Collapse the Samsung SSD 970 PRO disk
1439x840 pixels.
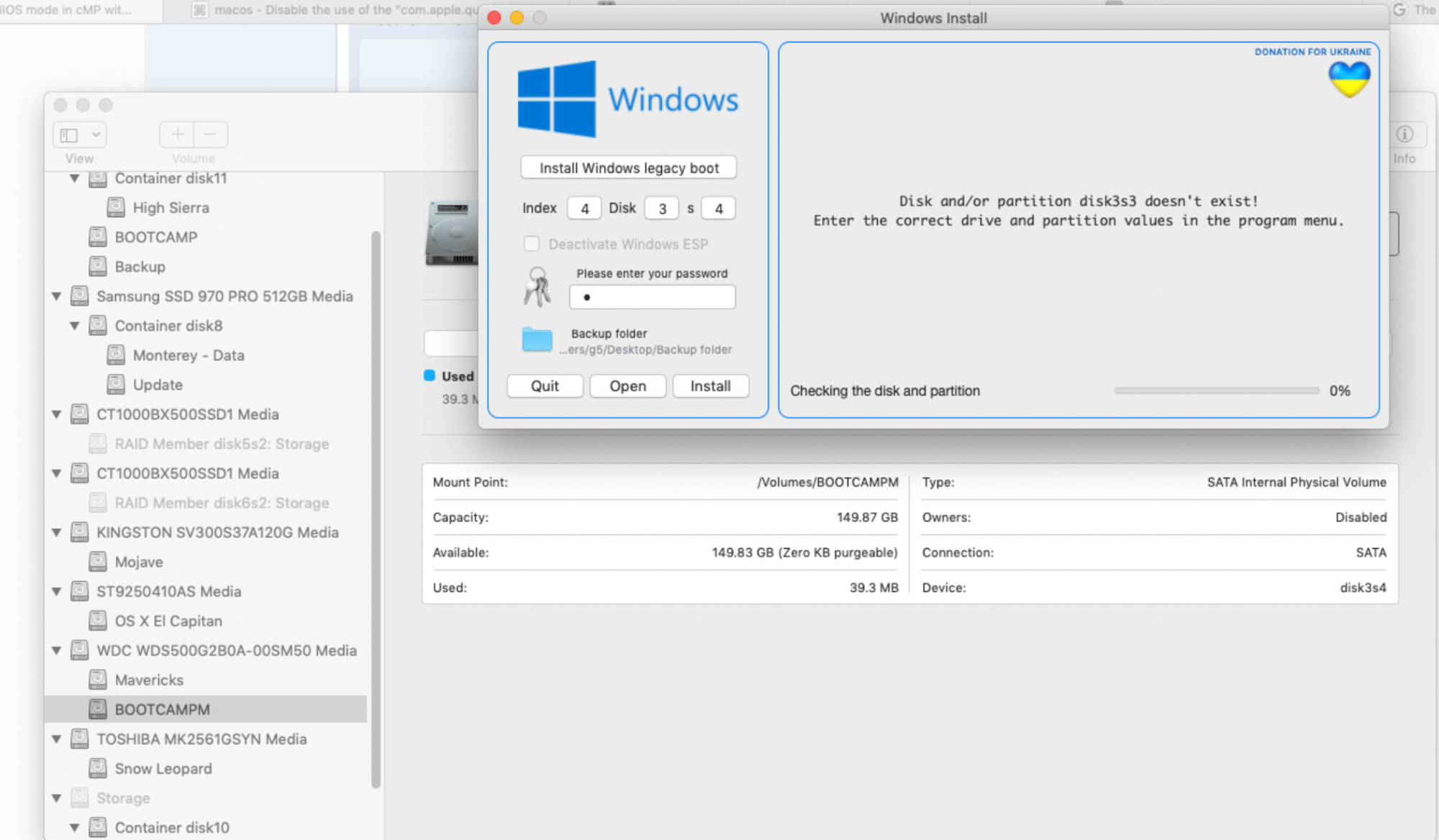tap(57, 296)
